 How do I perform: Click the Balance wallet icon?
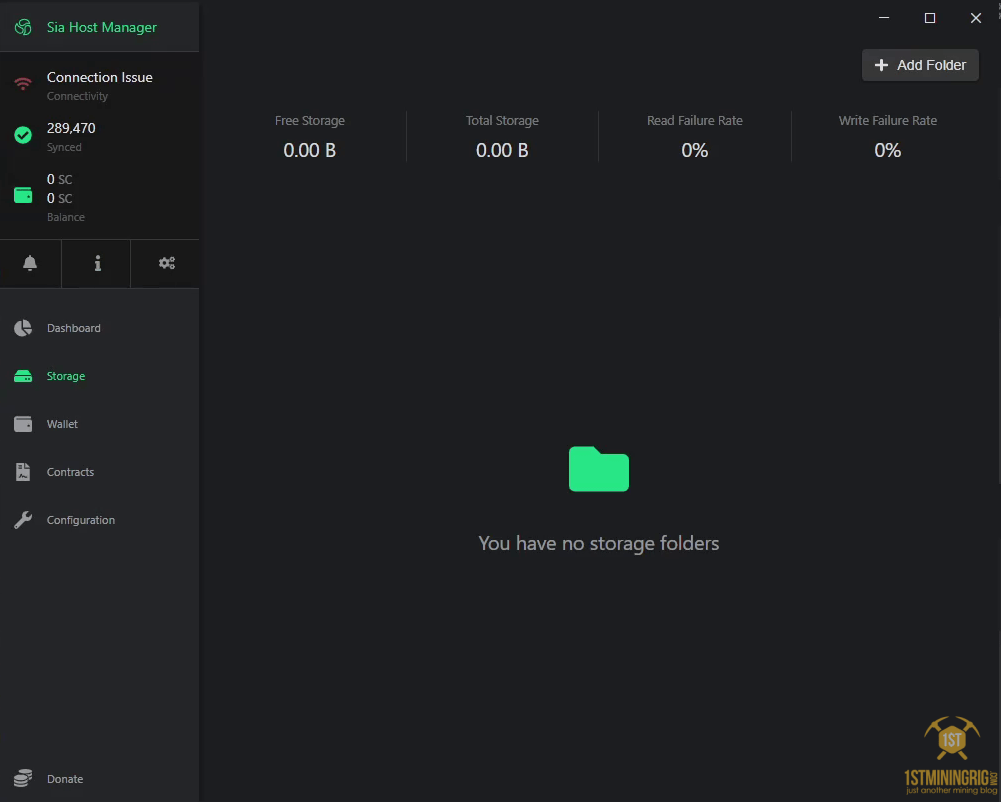tap(23, 195)
